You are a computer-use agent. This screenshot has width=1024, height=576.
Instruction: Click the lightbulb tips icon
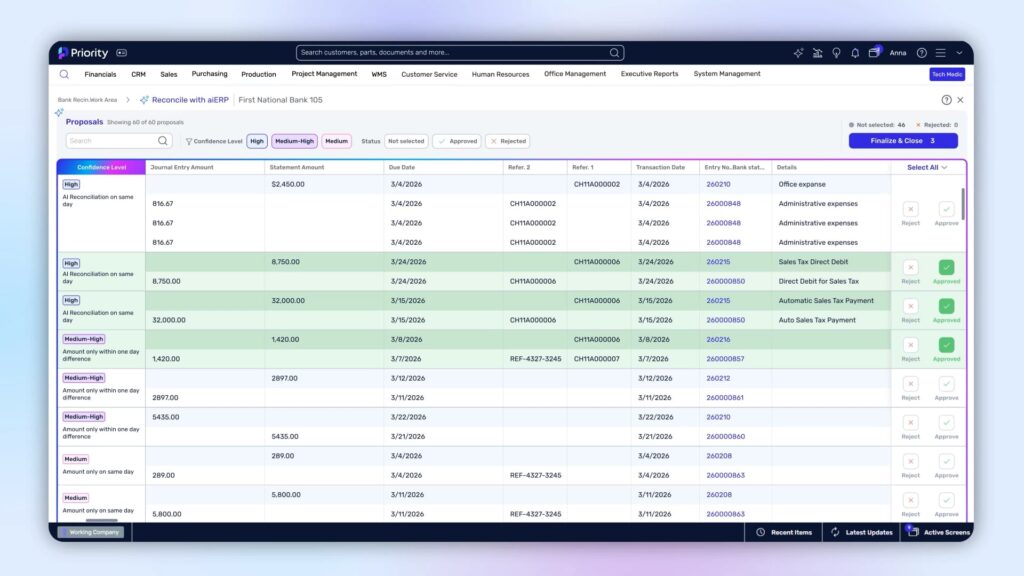tap(836, 53)
